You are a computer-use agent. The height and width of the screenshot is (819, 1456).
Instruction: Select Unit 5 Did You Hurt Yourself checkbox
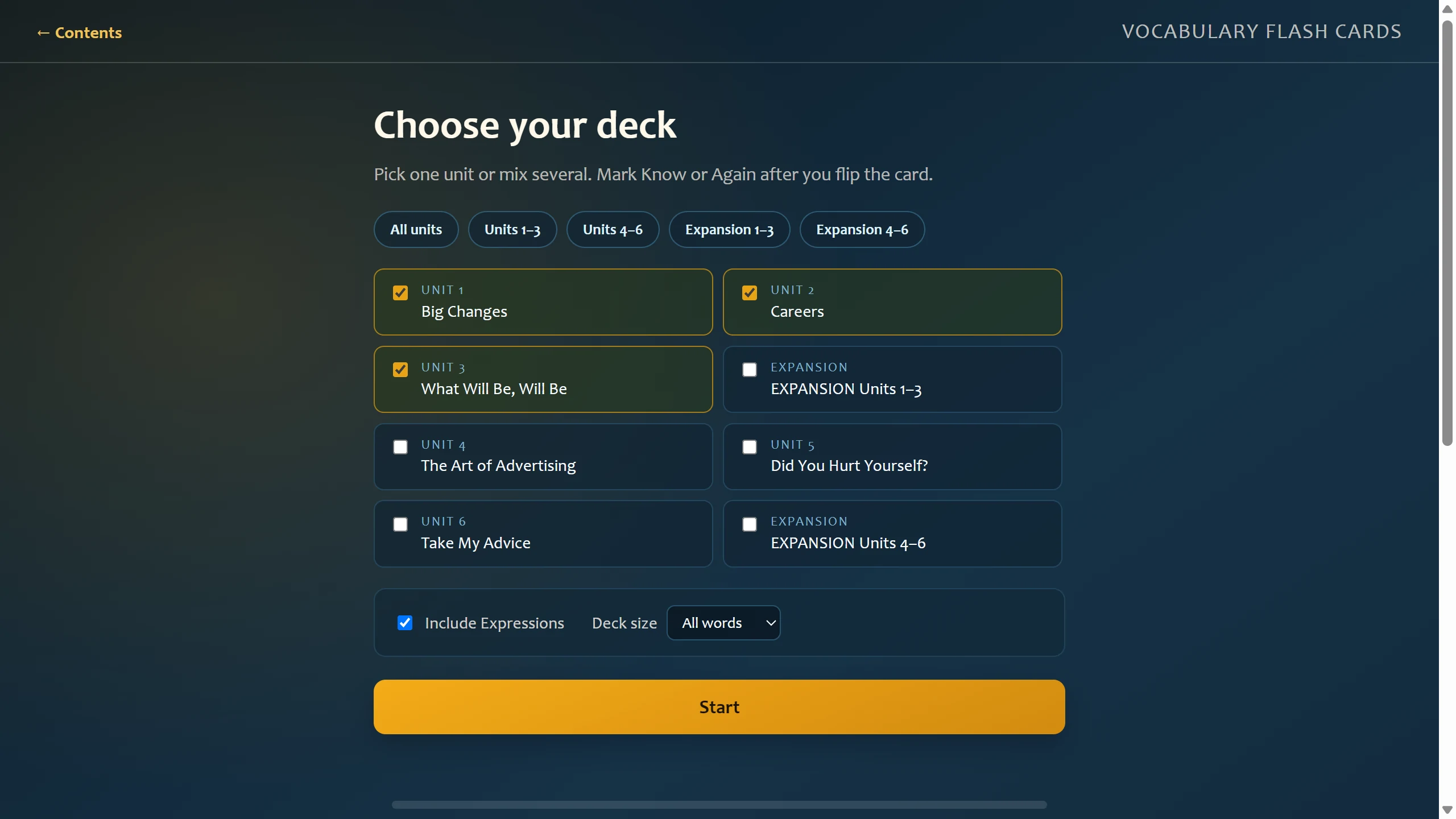pos(750,447)
